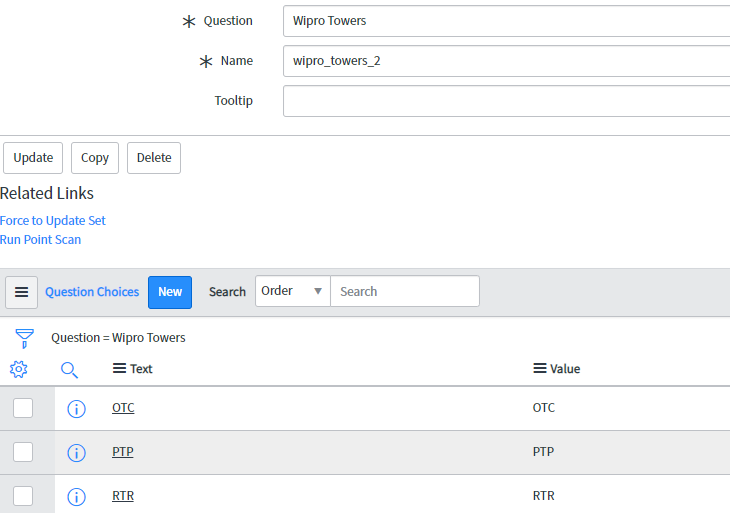Preview RTR record info icon
This screenshot has height=513, width=730.
point(76,497)
